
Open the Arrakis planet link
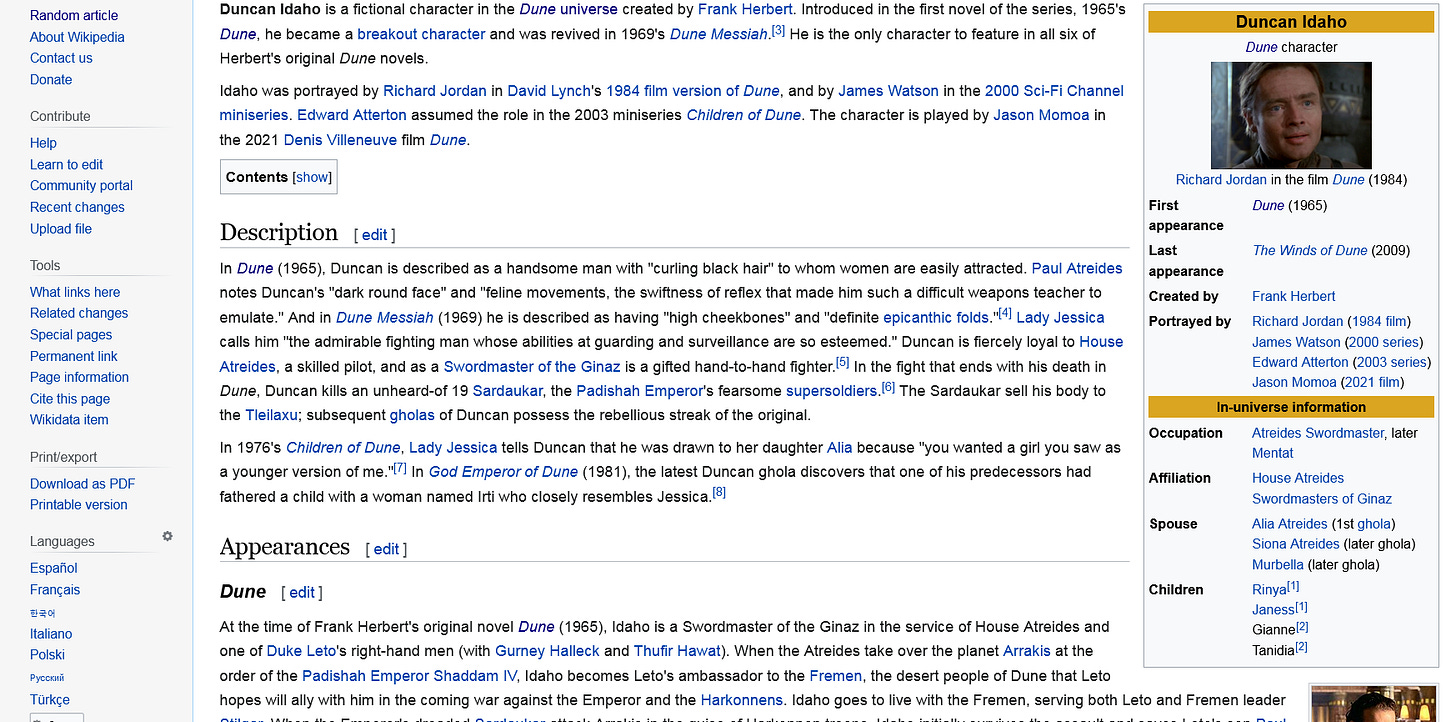[1027, 651]
